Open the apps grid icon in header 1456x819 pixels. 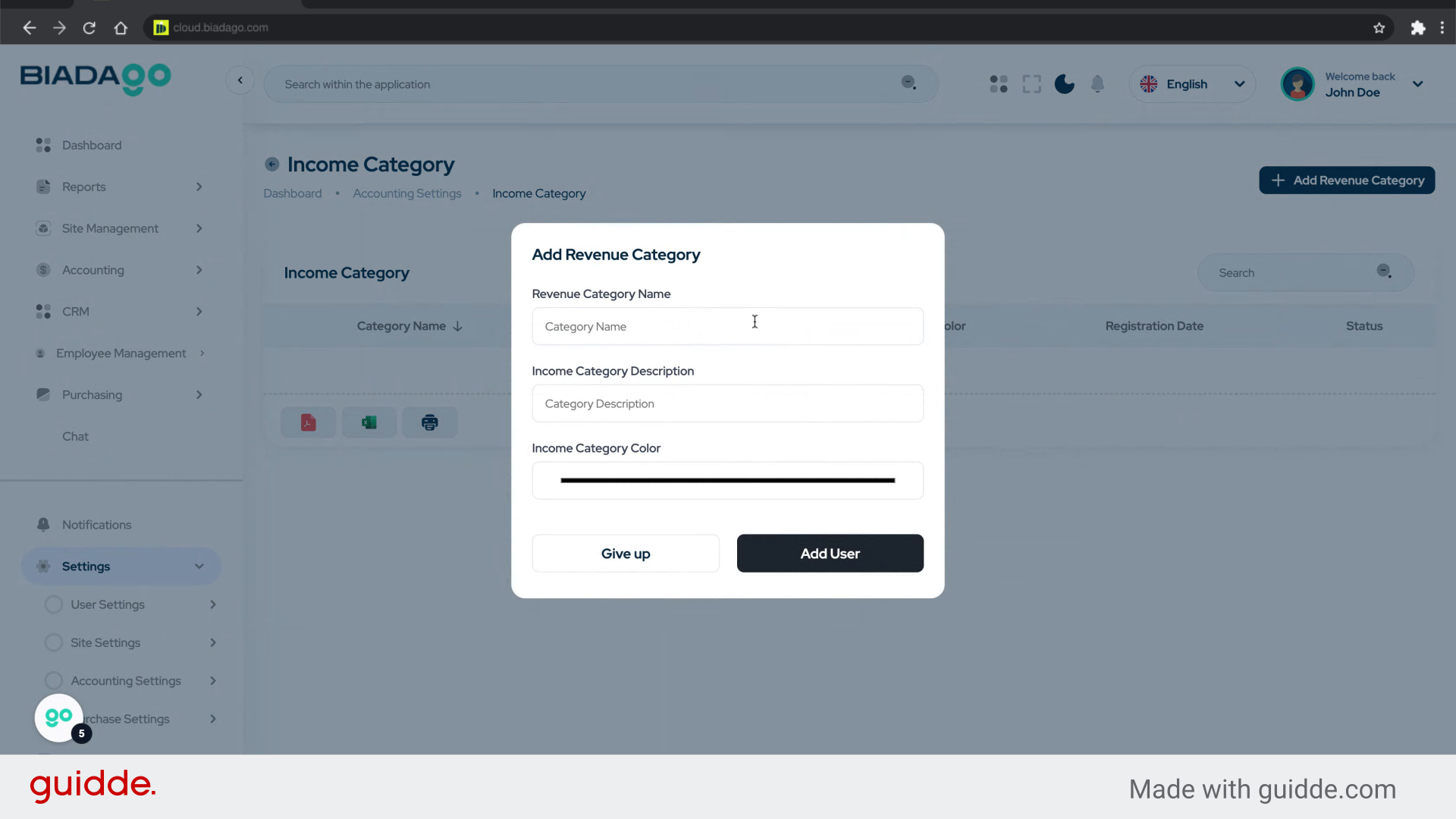(x=999, y=84)
